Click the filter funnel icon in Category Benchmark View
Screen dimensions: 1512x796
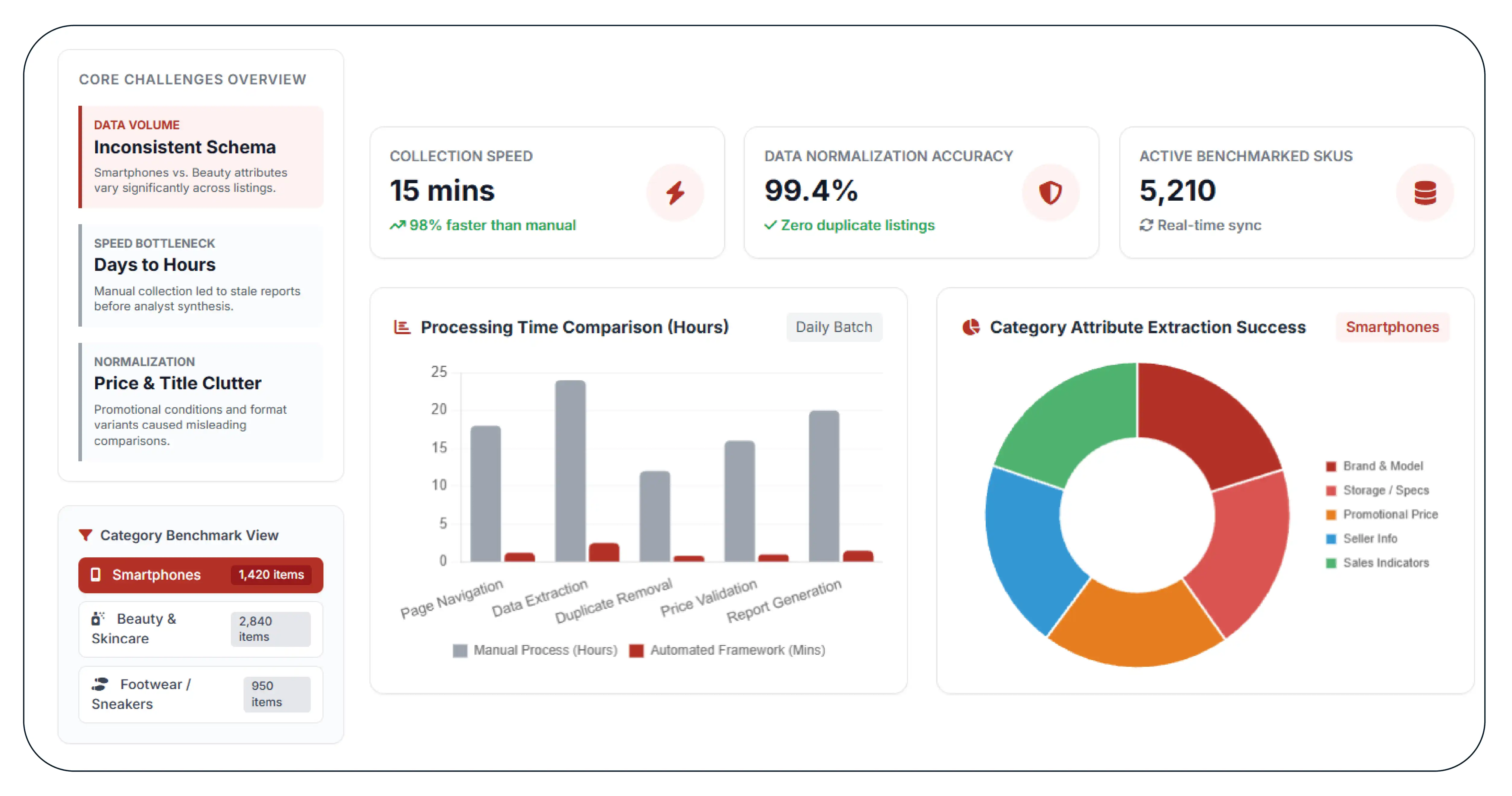(x=86, y=535)
